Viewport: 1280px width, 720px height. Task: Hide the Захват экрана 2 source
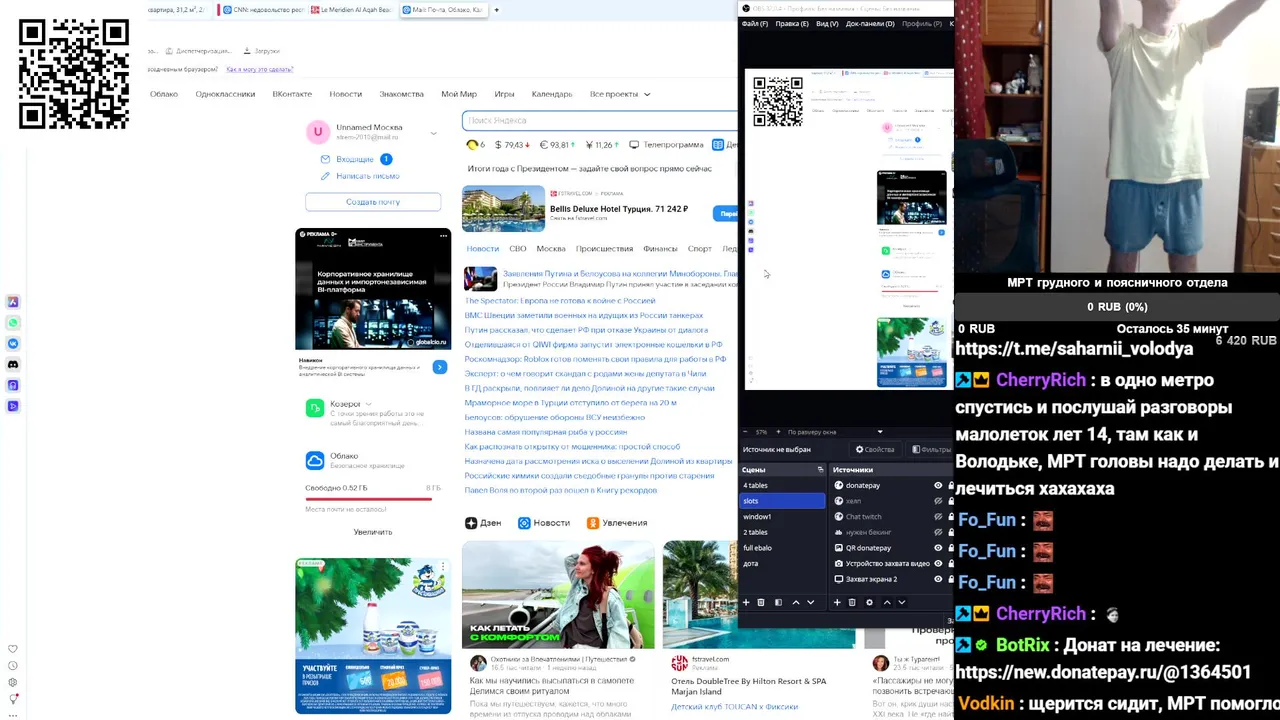pos(938,579)
